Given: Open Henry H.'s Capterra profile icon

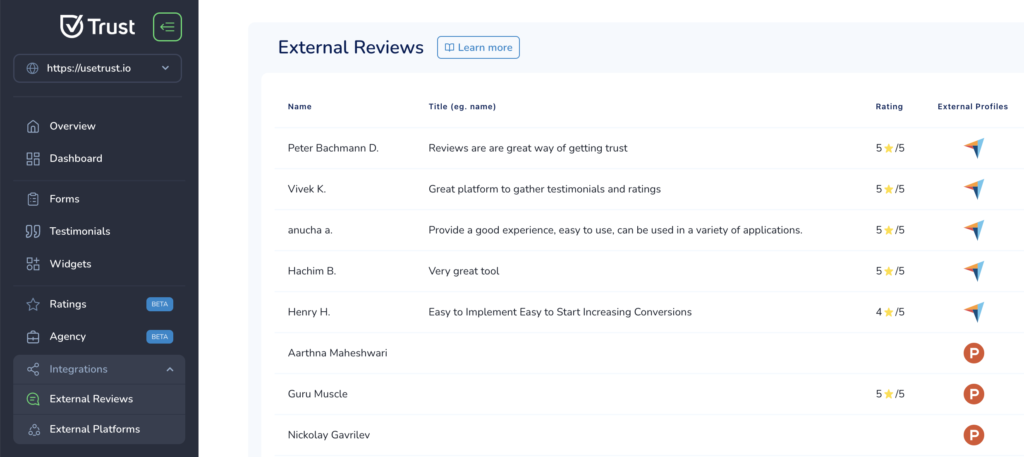Looking at the screenshot, I should [x=974, y=312].
